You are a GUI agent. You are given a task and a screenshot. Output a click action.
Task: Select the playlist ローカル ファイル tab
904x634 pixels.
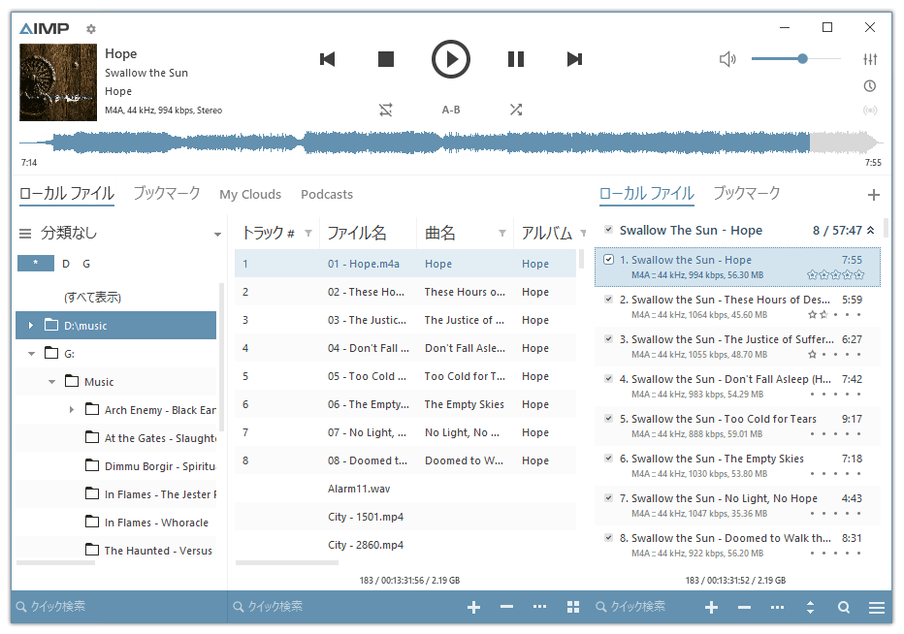click(647, 194)
